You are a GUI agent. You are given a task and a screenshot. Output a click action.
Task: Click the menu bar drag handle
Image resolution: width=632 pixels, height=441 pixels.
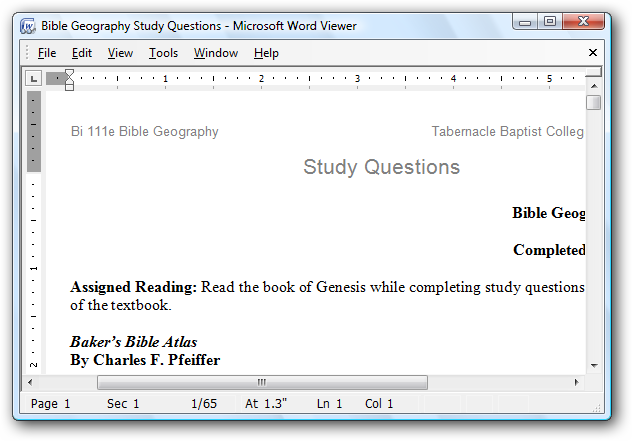click(x=27, y=53)
